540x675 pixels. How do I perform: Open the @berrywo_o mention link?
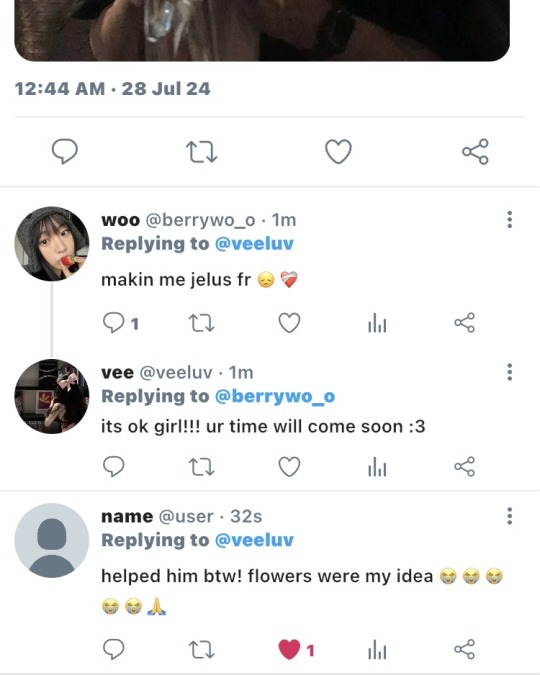[275, 396]
